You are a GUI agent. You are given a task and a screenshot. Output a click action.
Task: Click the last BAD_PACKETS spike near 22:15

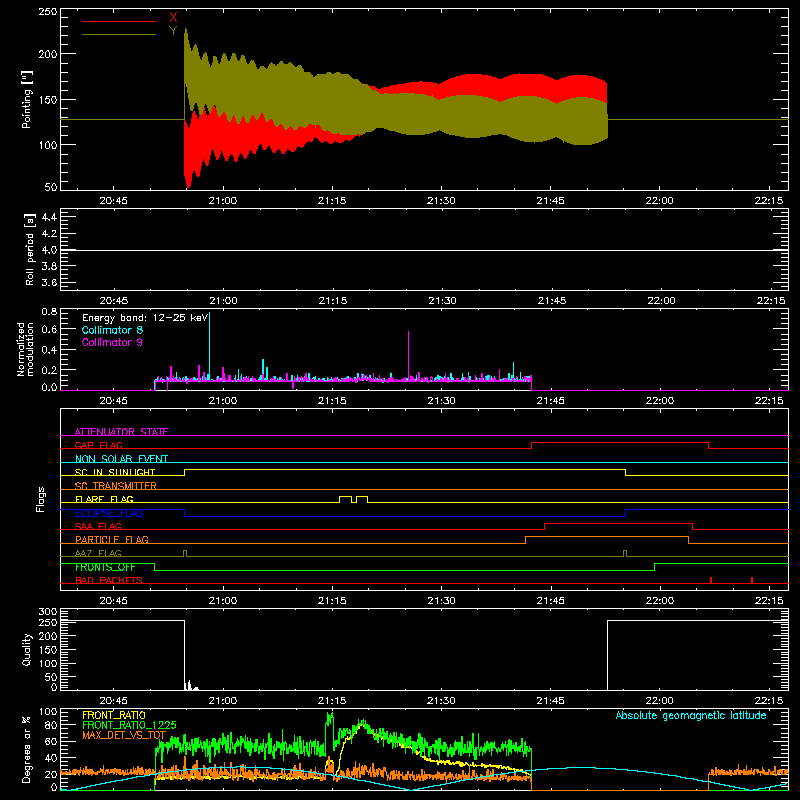coord(752,580)
